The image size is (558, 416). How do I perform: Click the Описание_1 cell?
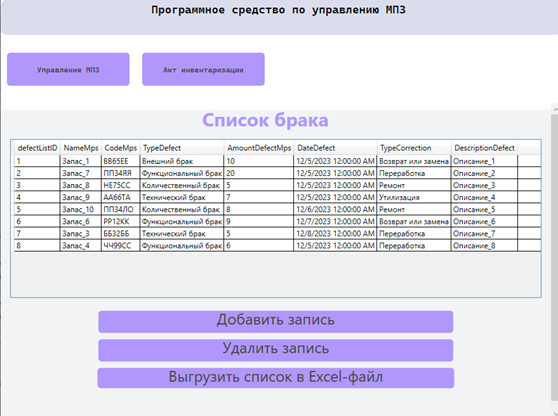[x=484, y=161]
